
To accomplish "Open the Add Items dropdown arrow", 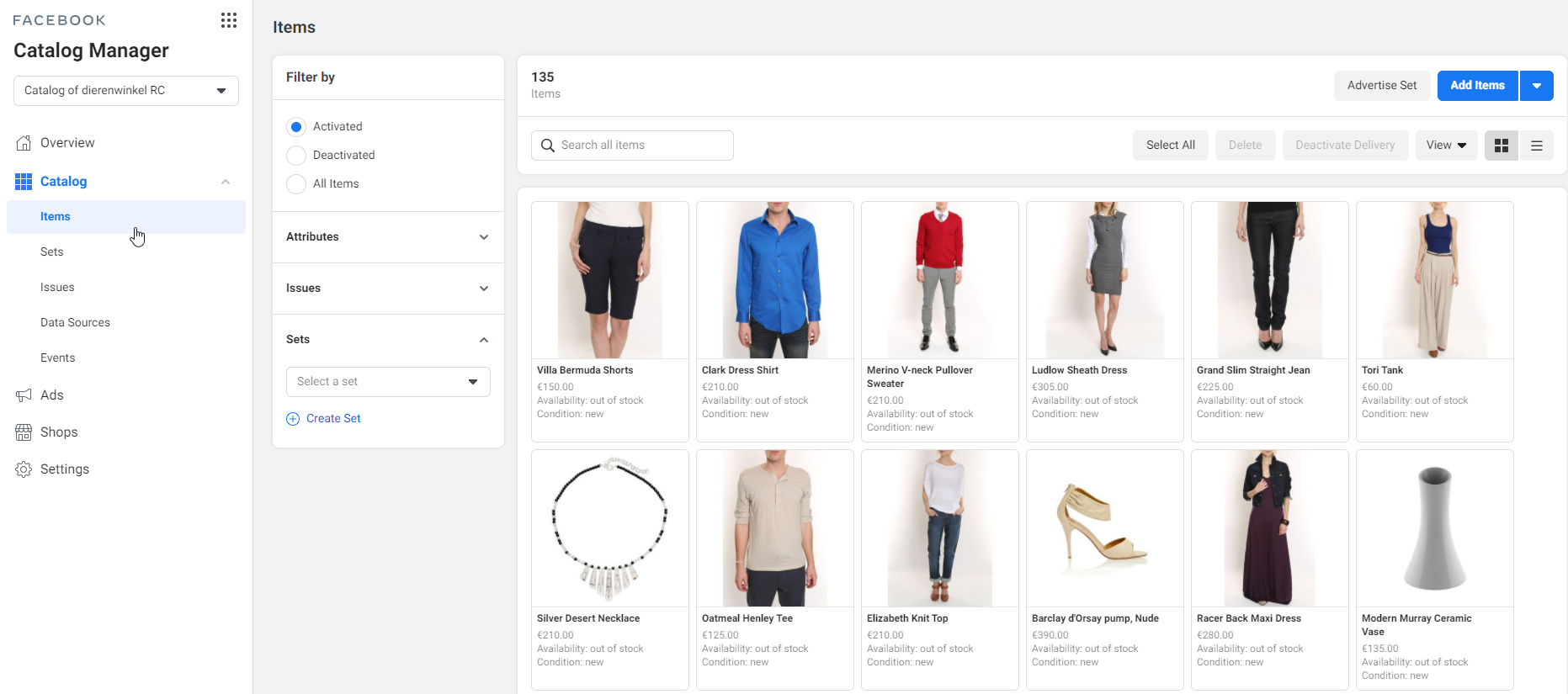I will (1537, 86).
